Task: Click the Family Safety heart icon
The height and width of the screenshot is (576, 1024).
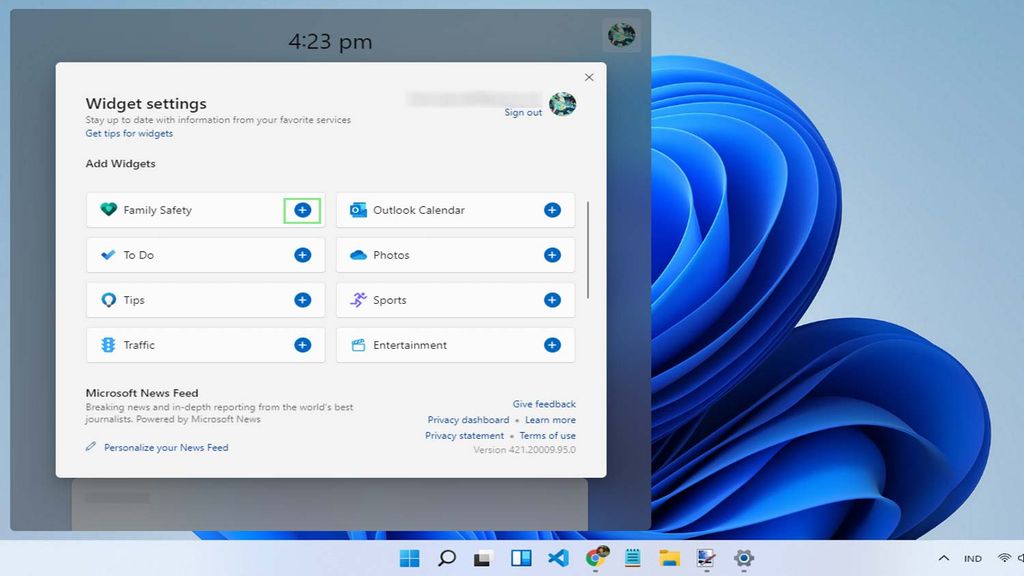Action: (x=107, y=210)
